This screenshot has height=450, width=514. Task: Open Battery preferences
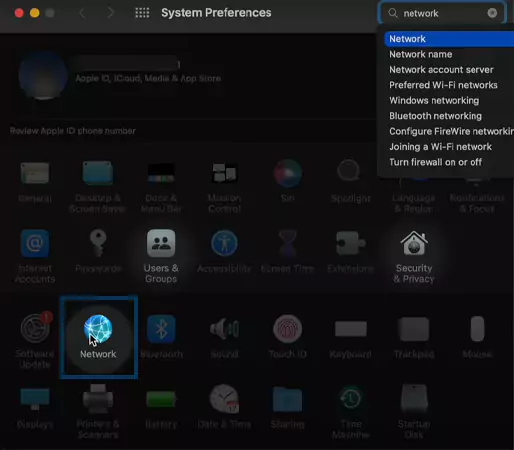pos(161,399)
